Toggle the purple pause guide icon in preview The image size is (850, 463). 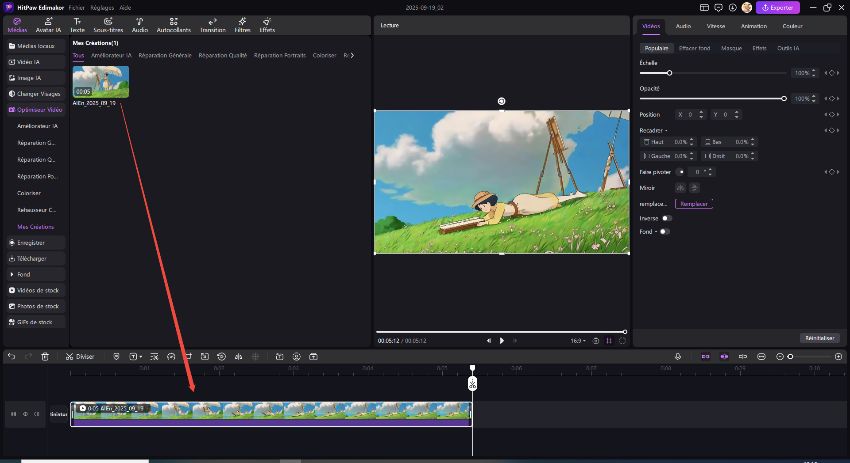pyautogui.click(x=609, y=340)
